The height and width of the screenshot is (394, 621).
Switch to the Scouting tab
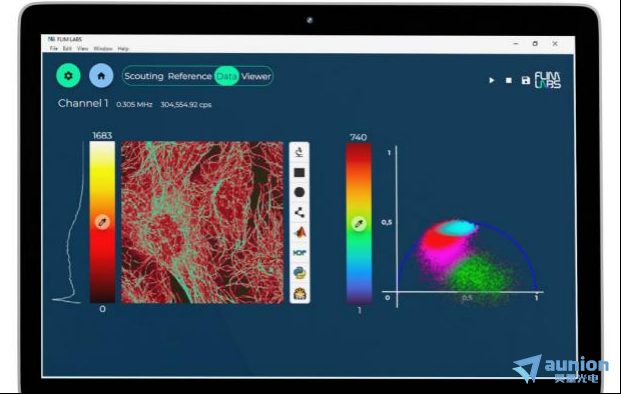(x=144, y=76)
